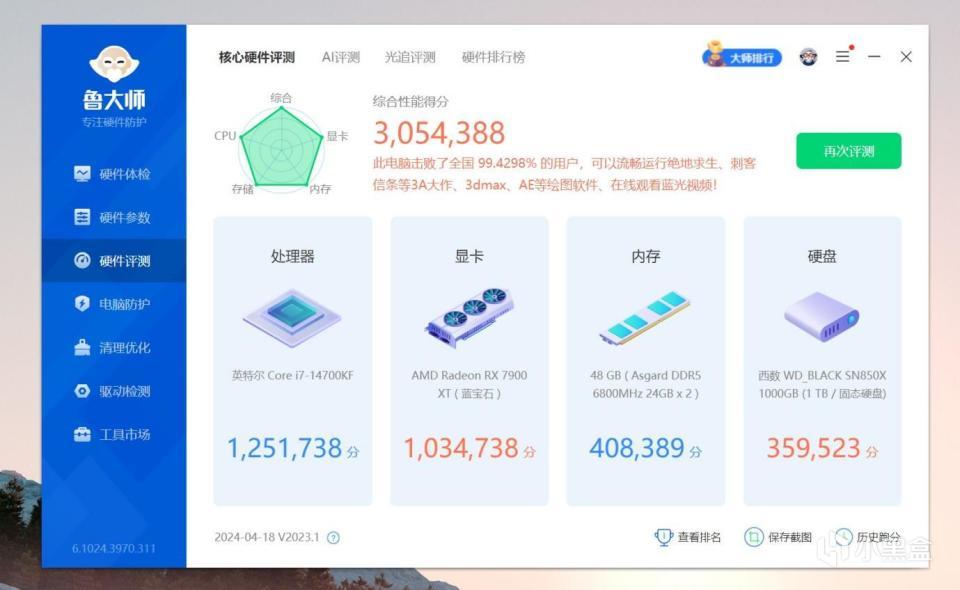Close the 鲁大师 window

pos(906,56)
